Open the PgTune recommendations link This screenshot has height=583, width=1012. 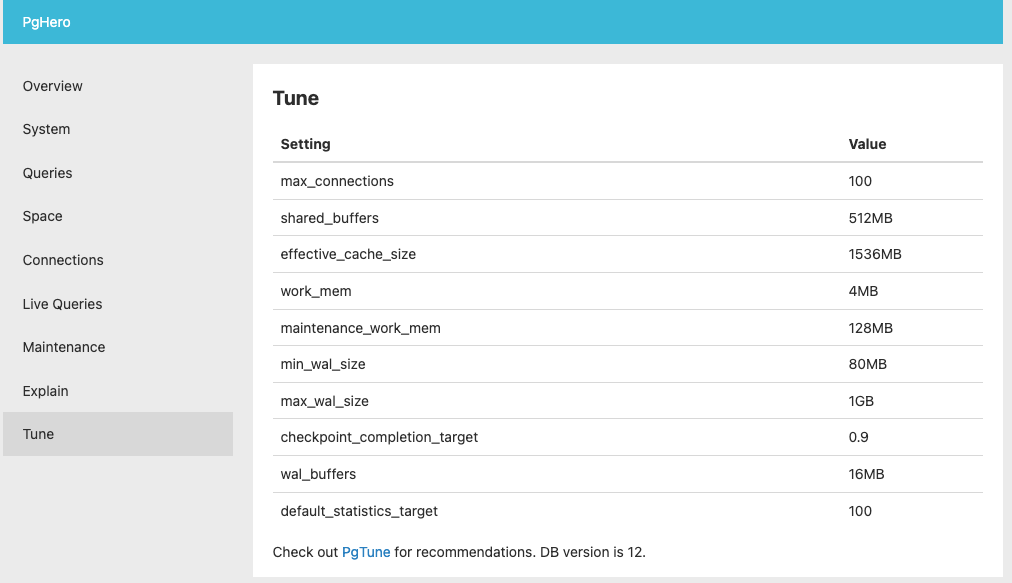pos(366,551)
